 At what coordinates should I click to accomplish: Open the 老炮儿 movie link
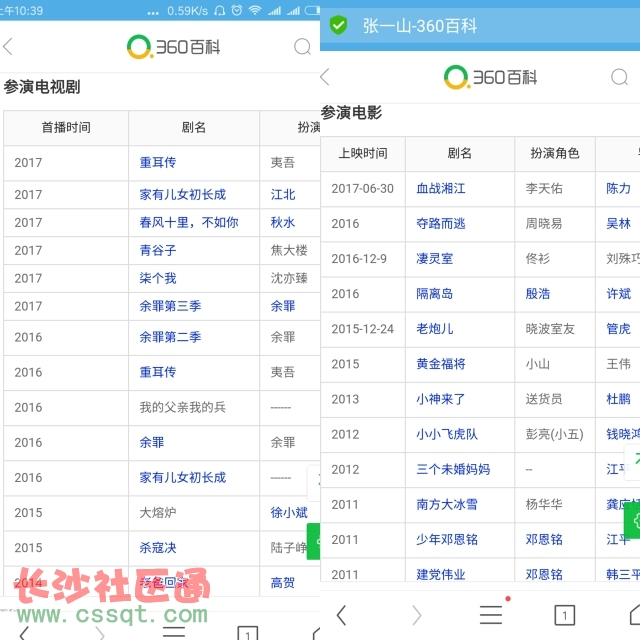click(x=435, y=328)
